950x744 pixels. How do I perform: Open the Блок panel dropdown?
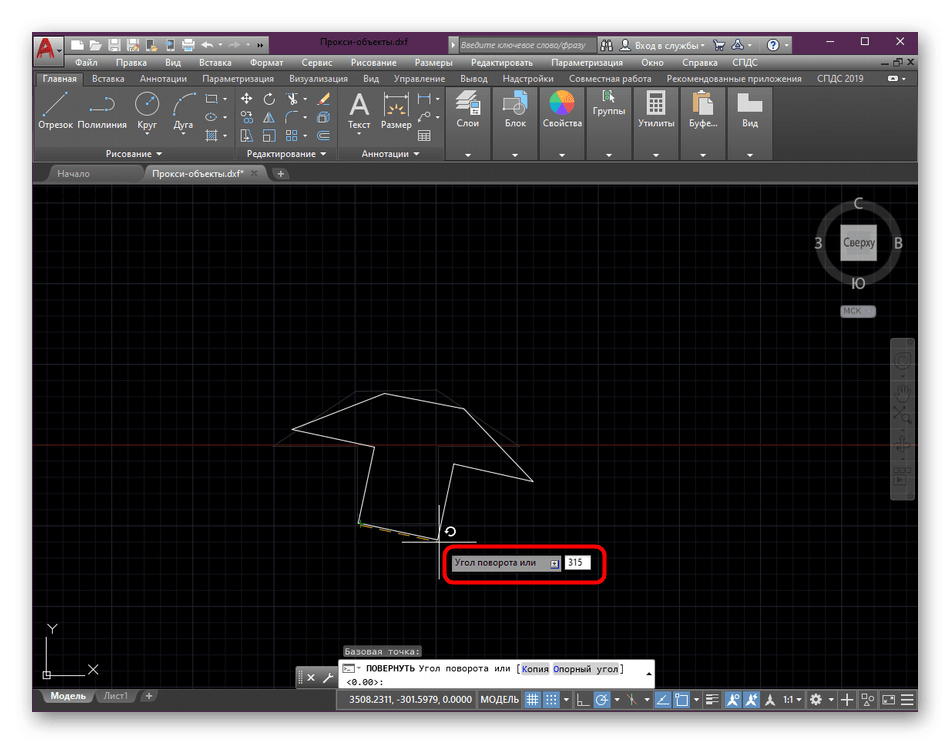pos(515,155)
